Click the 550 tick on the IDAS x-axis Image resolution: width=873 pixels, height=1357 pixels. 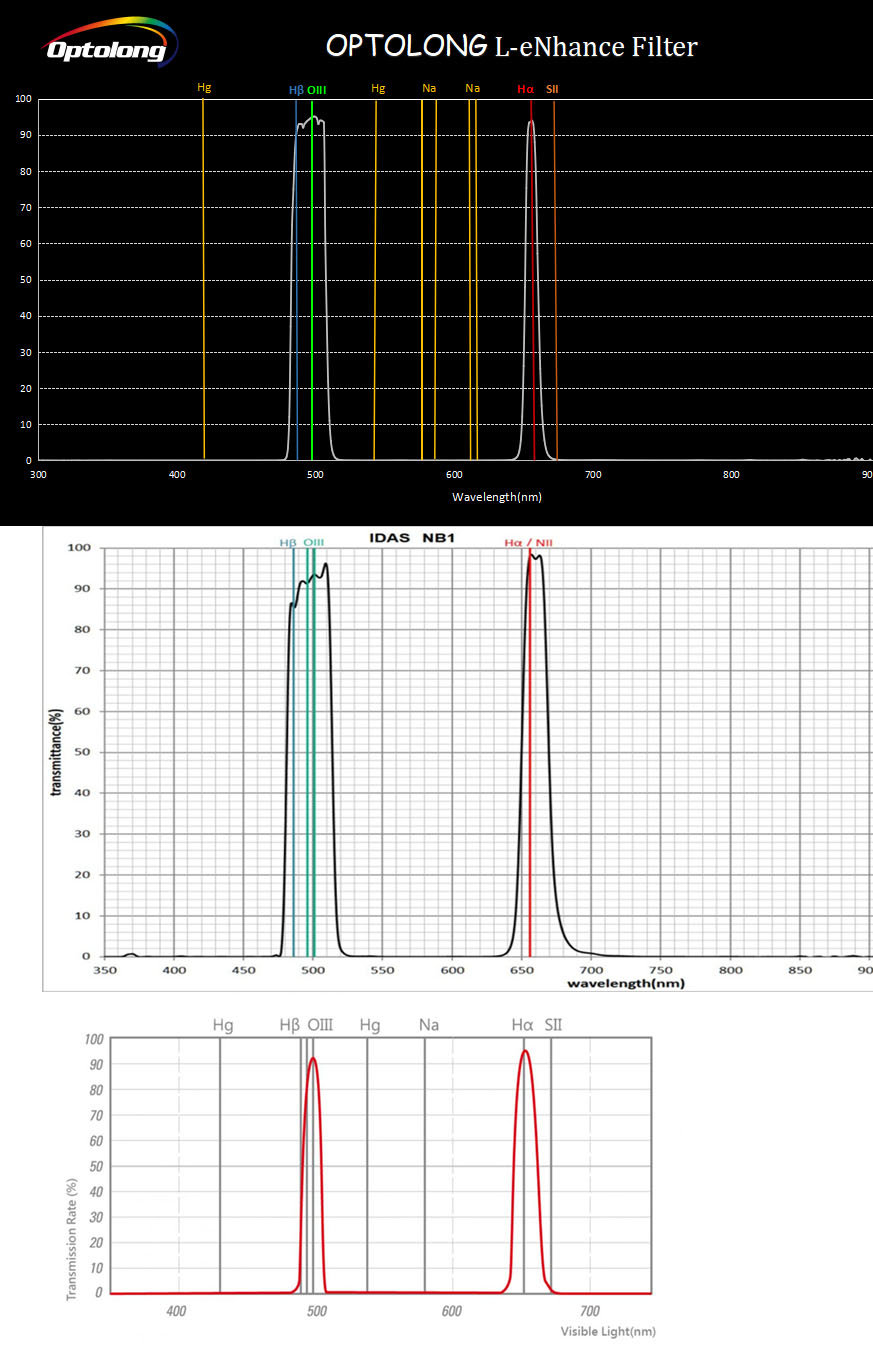click(x=383, y=969)
